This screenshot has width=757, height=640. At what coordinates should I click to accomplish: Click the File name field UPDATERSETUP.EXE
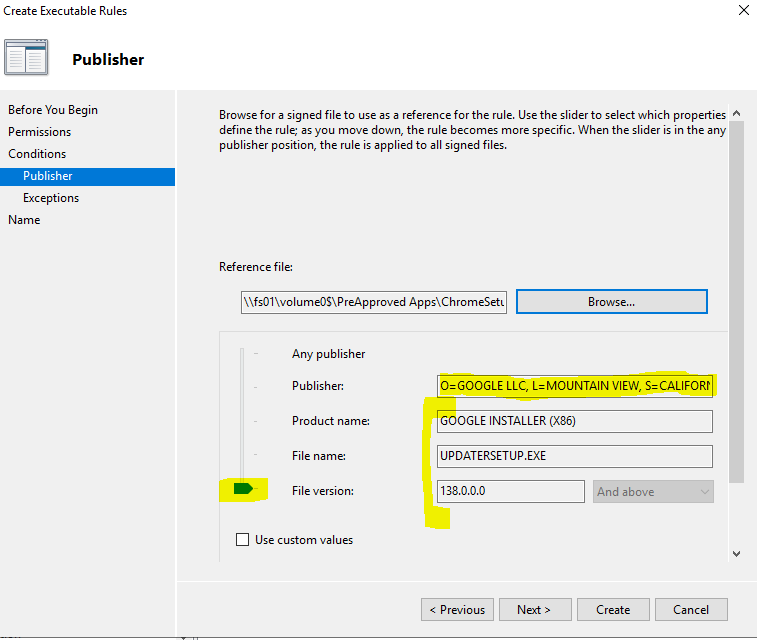tap(575, 456)
